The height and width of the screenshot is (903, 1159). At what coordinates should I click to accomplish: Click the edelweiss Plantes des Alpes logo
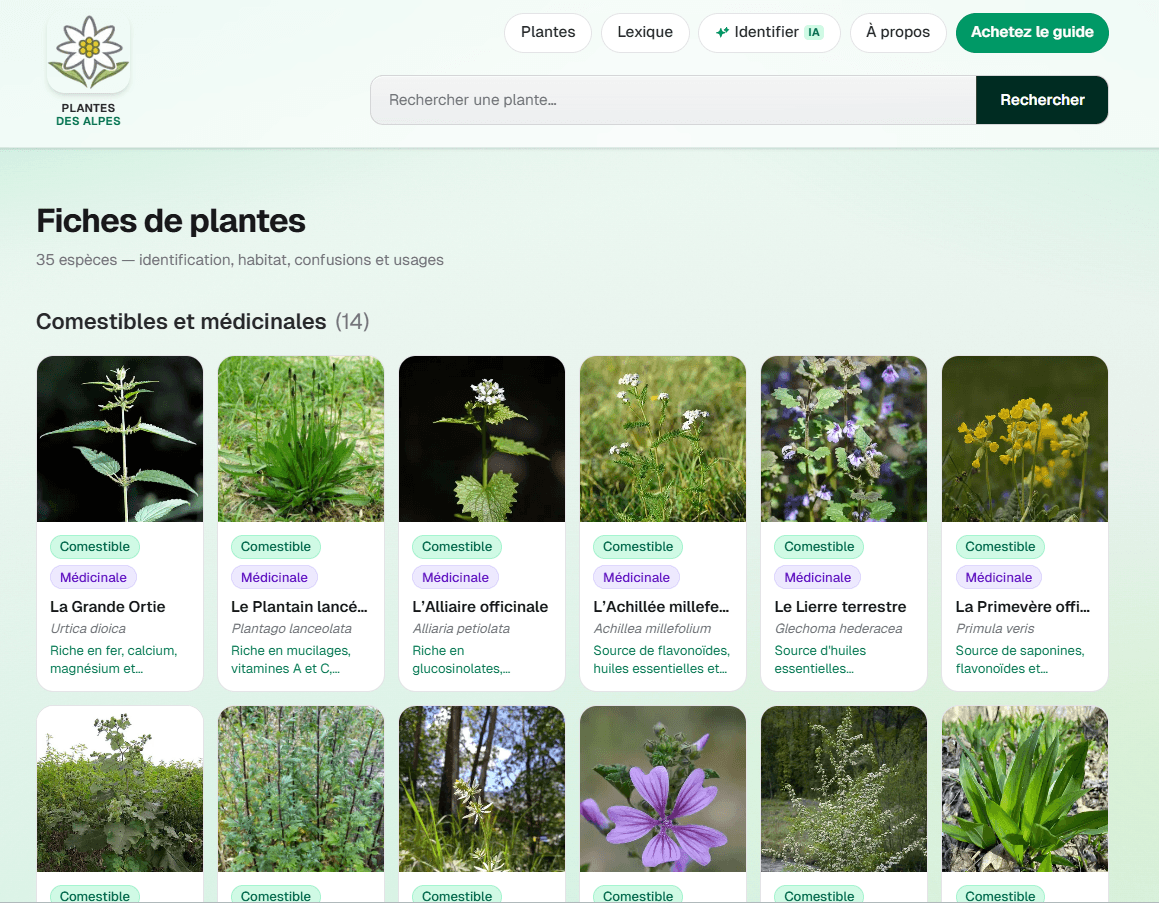pos(89,53)
